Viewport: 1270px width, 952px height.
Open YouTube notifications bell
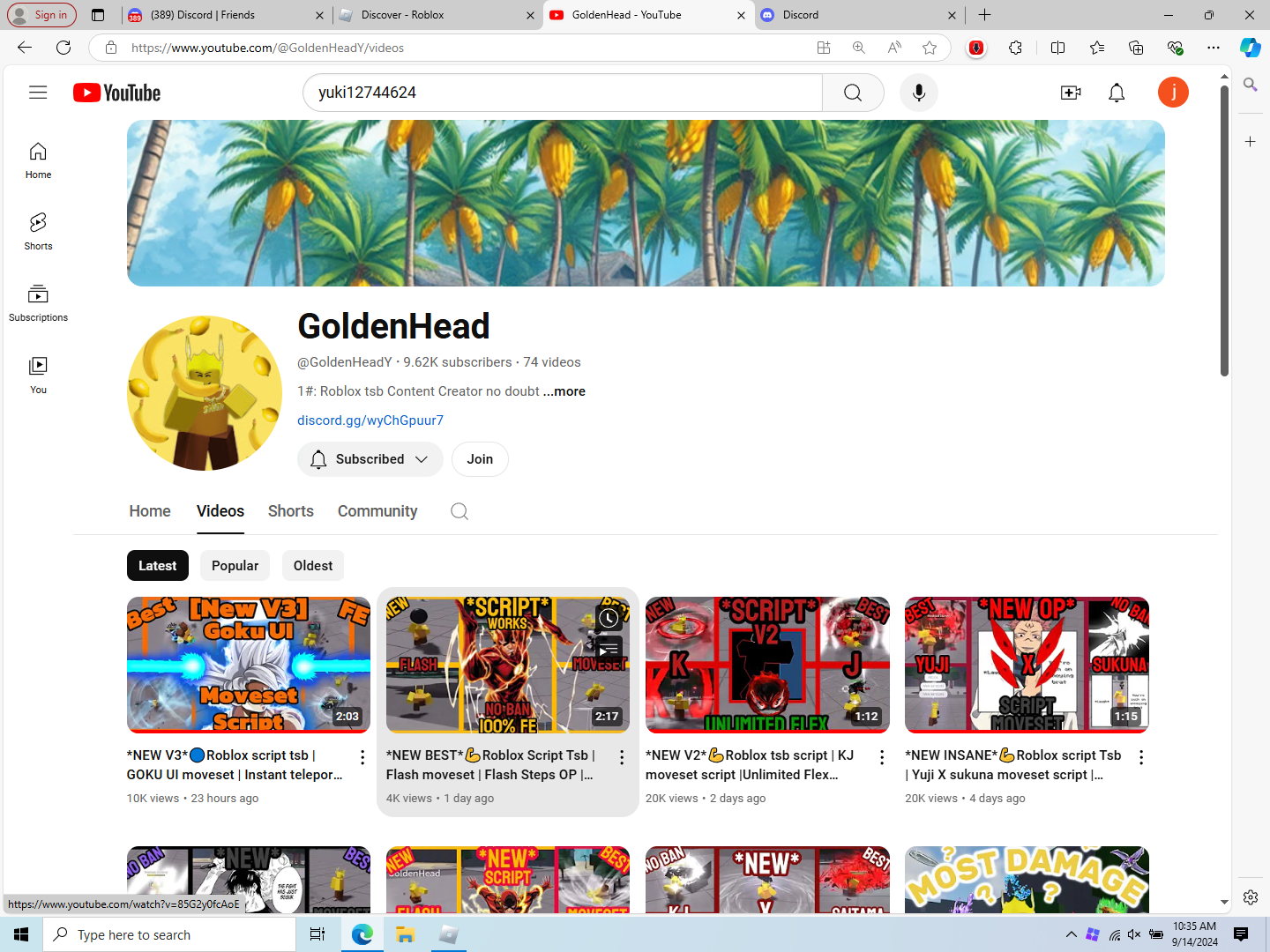click(x=1117, y=93)
